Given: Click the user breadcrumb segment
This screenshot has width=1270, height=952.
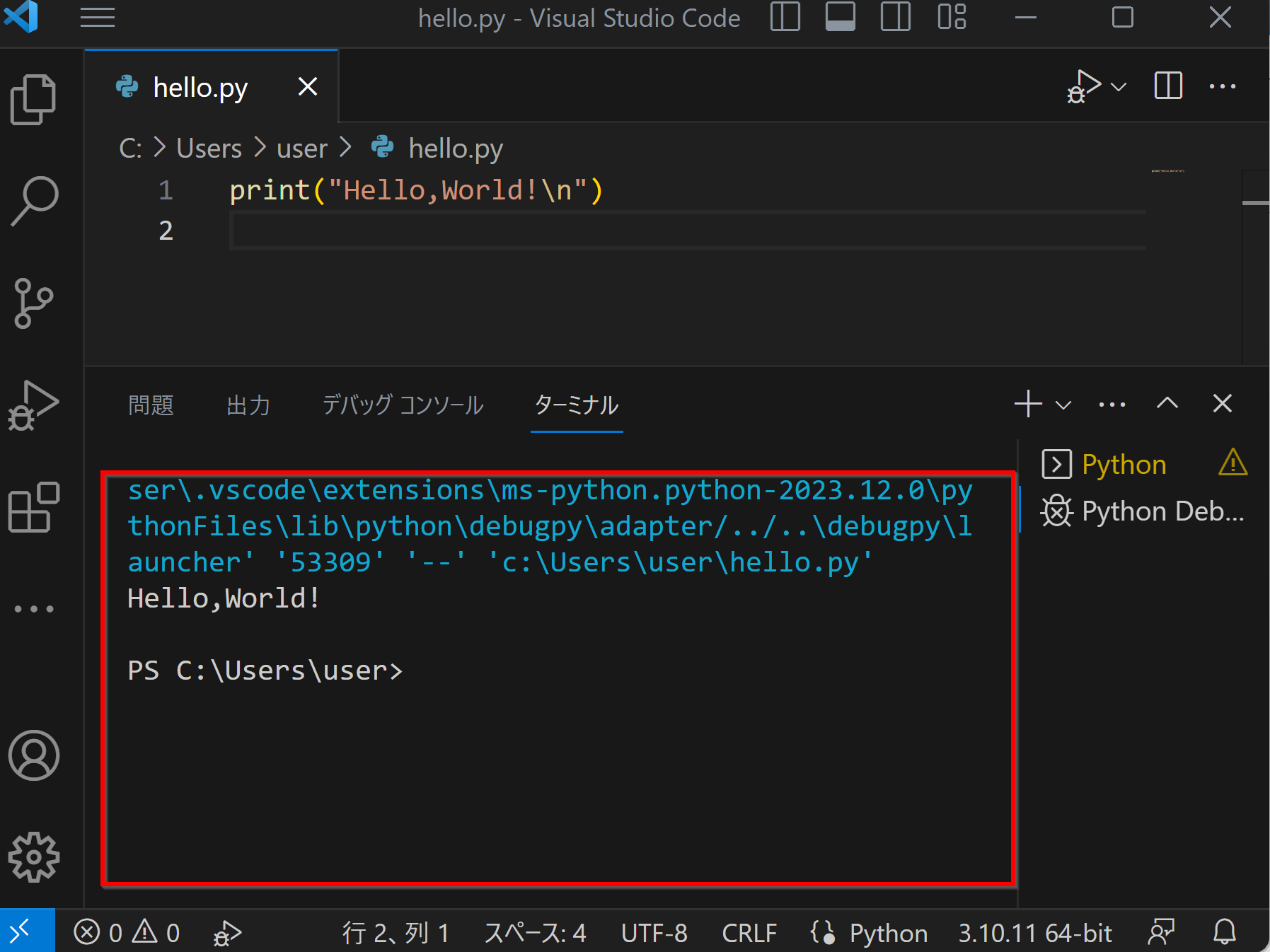Looking at the screenshot, I should click(302, 149).
